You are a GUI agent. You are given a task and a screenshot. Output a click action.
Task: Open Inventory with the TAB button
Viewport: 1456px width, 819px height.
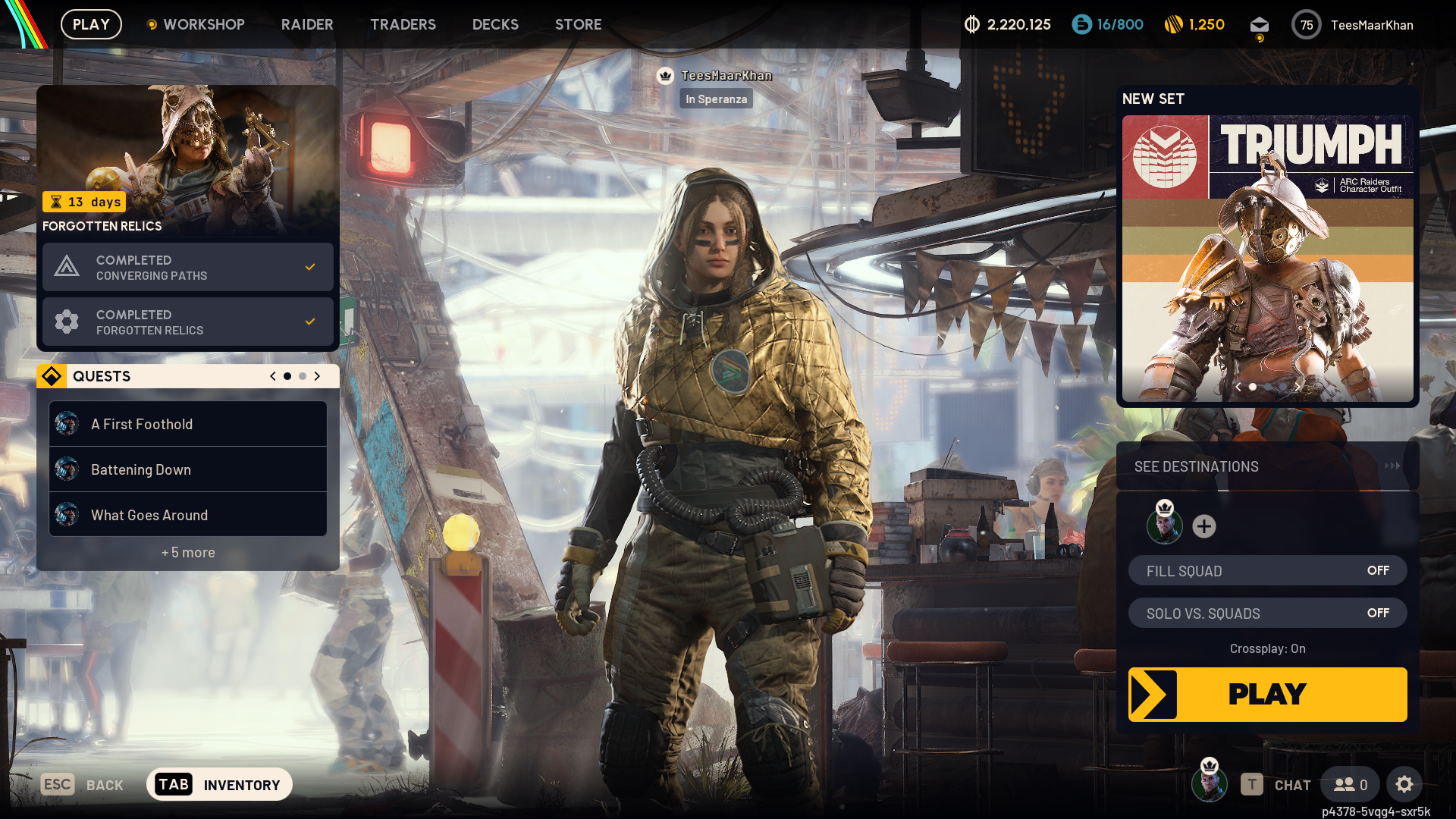pyautogui.click(x=219, y=785)
